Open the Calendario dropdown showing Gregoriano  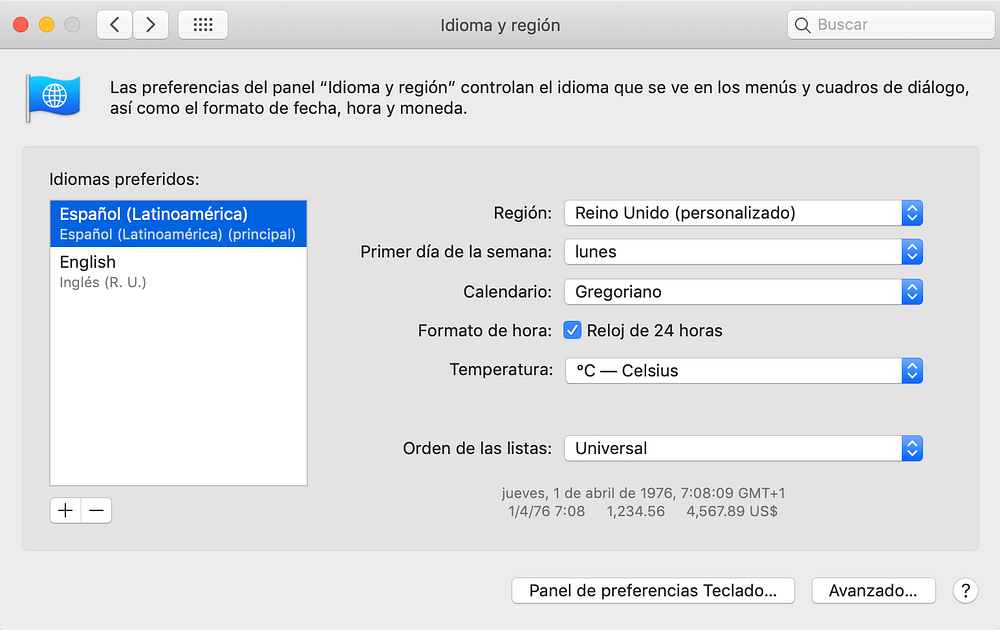743,292
